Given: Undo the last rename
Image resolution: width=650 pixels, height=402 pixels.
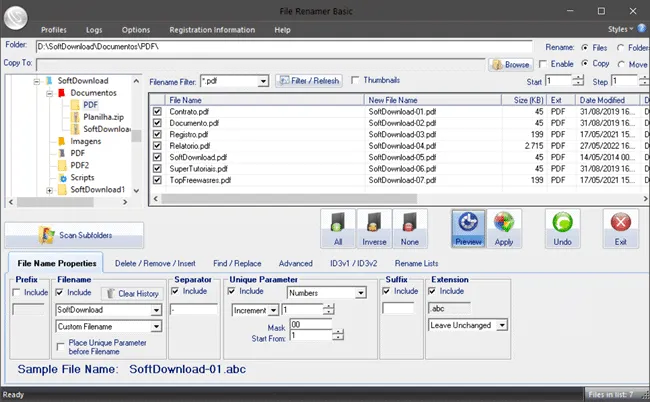Looking at the screenshot, I should pyautogui.click(x=562, y=229).
